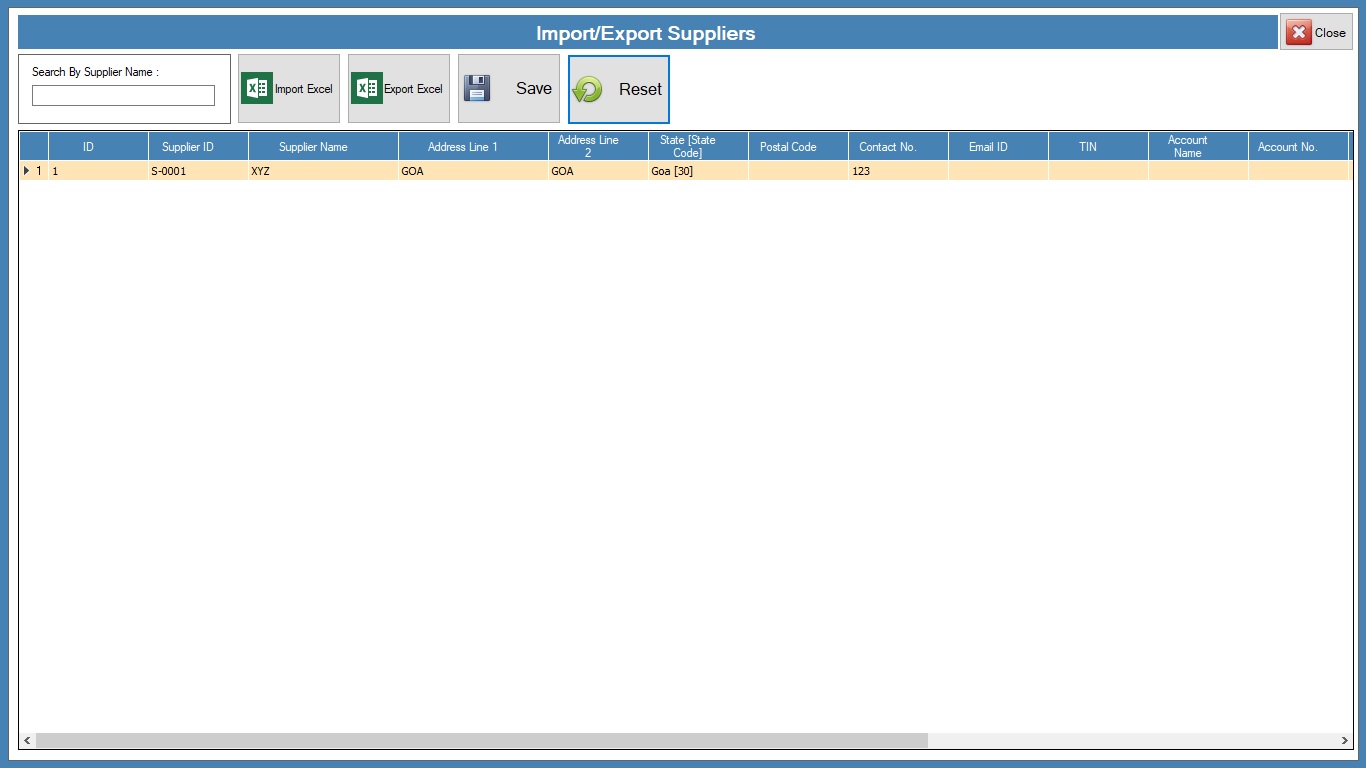The image size is (1366, 768).
Task: Sort by the Supplier ID column header
Action: pyautogui.click(x=188, y=147)
